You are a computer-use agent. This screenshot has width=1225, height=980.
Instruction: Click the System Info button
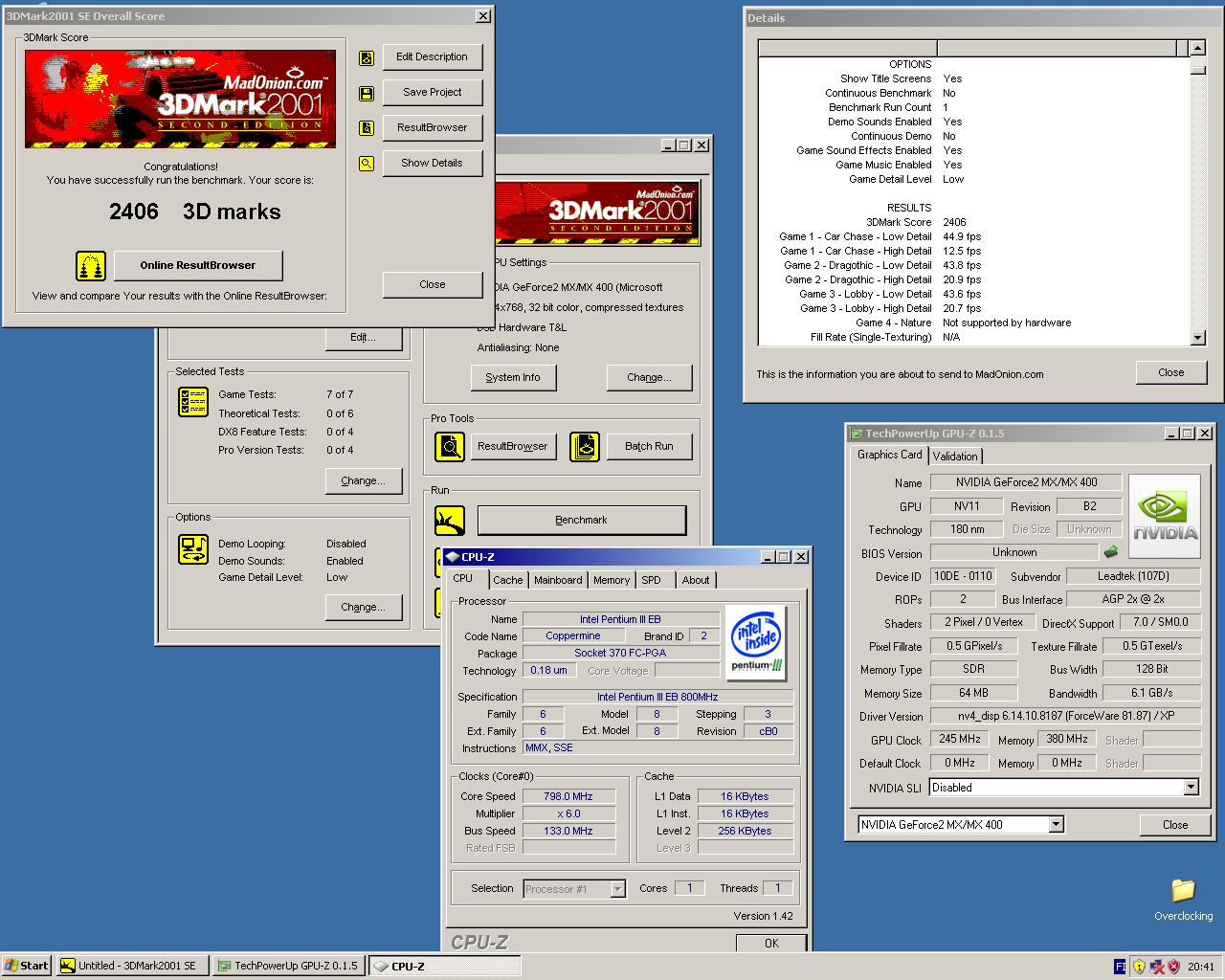513,378
